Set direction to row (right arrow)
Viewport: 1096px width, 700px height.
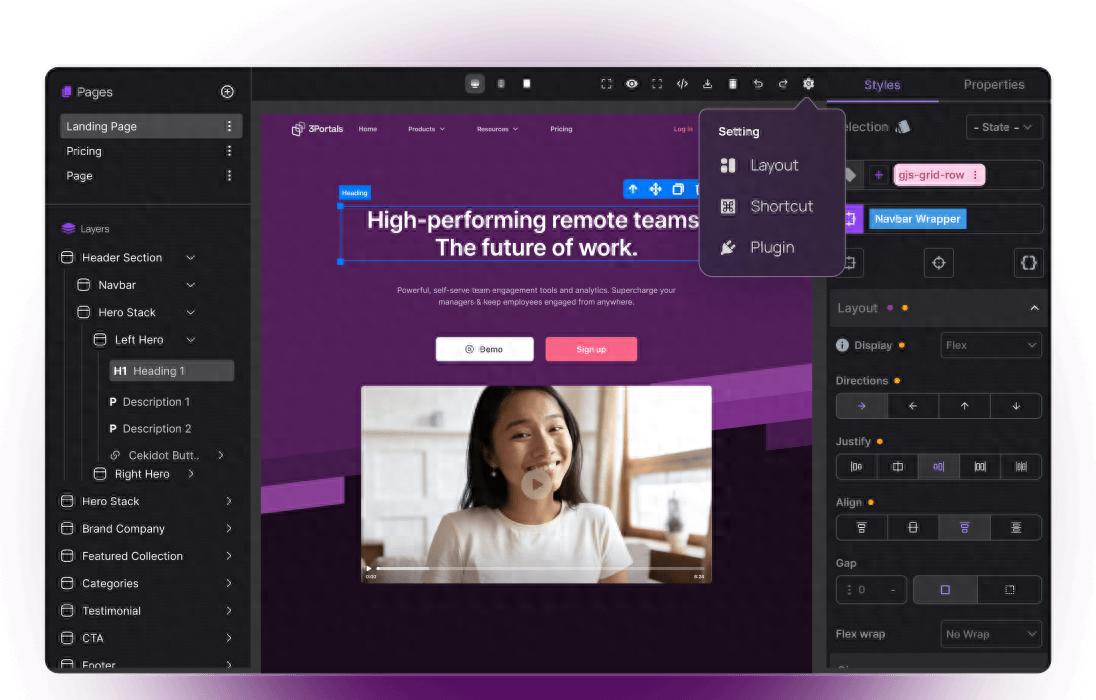(862, 406)
